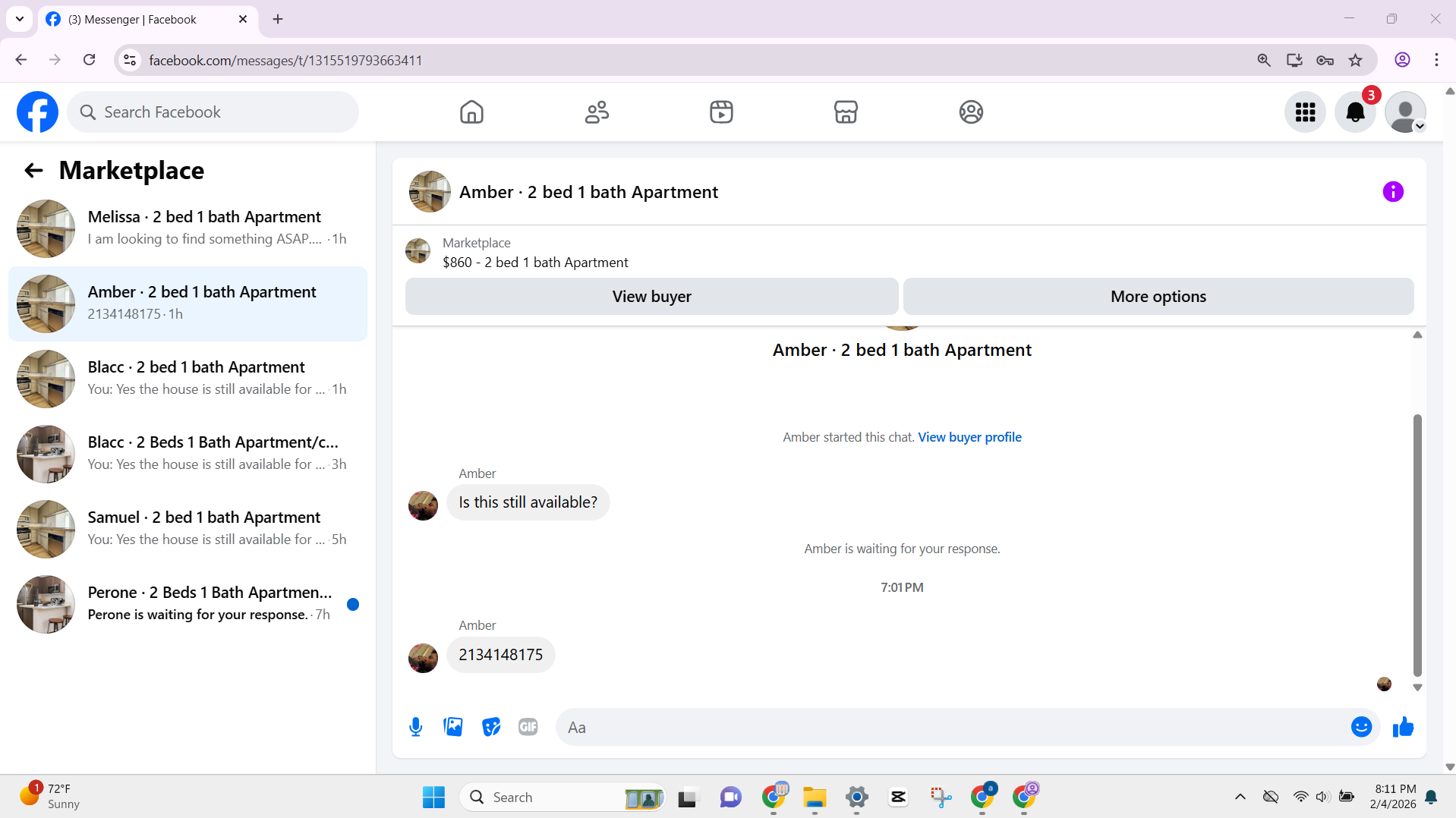The height and width of the screenshot is (818, 1456).
Task: Open site information icon in address bar
Action: click(x=130, y=60)
